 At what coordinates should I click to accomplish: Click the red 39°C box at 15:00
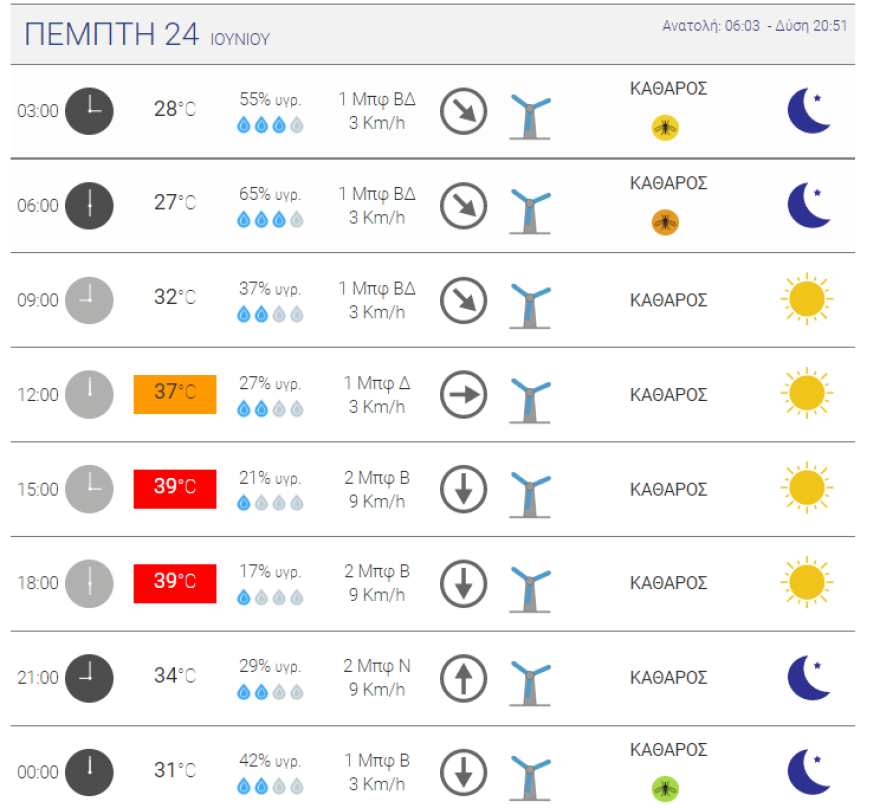point(175,488)
